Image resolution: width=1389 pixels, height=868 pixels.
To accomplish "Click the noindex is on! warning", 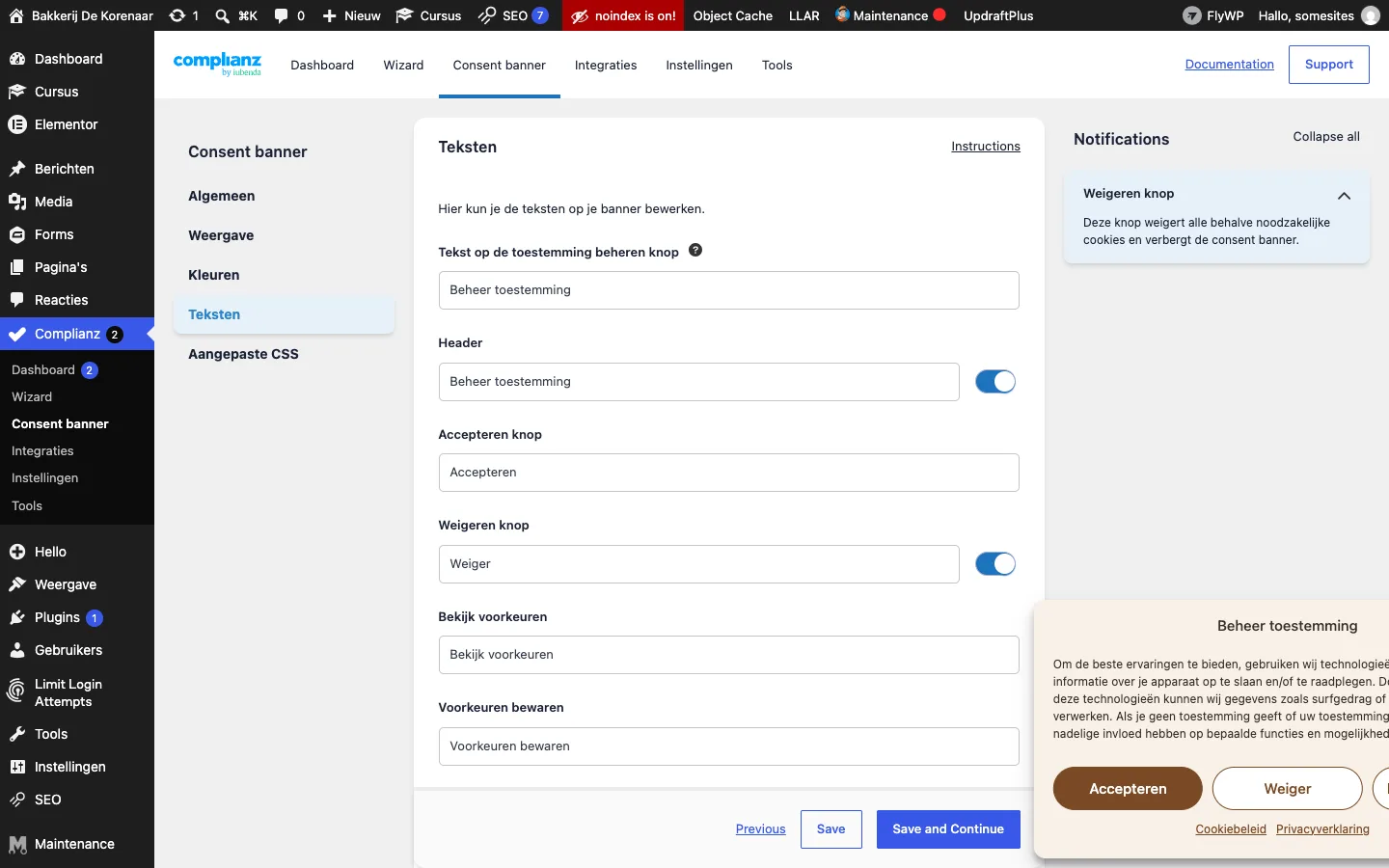I will coord(623,15).
